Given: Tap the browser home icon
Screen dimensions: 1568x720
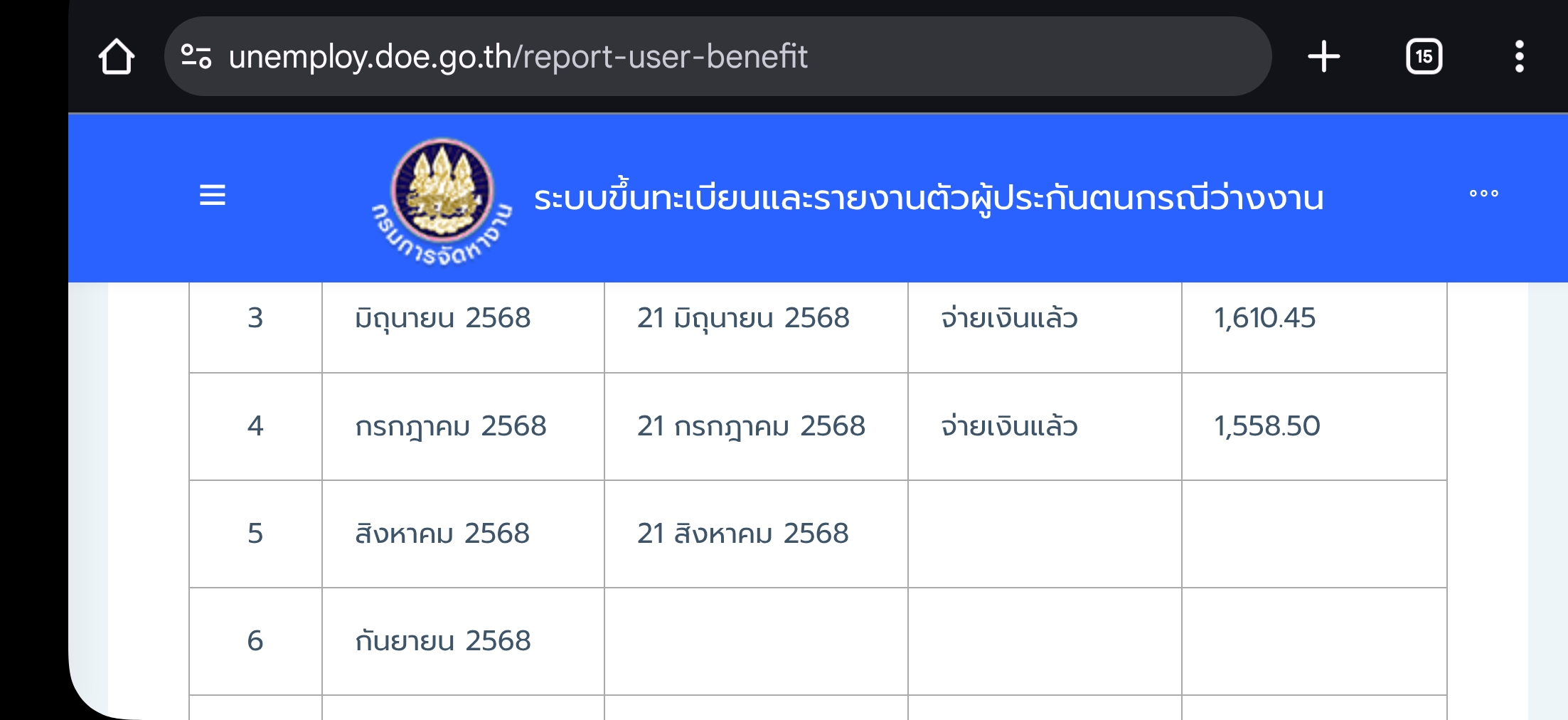Looking at the screenshot, I should (117, 56).
